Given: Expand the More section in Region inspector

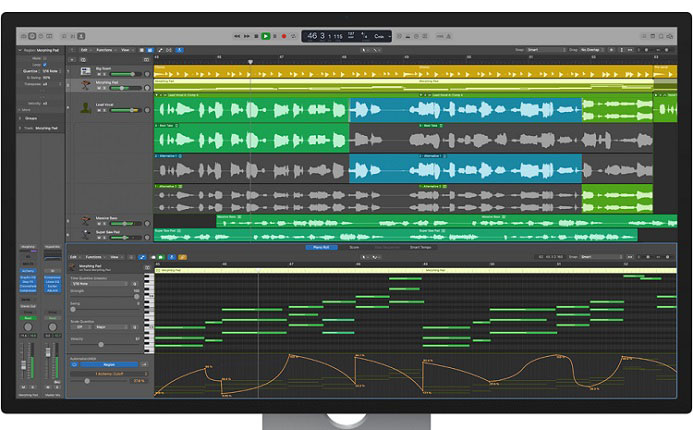Looking at the screenshot, I should point(19,110).
